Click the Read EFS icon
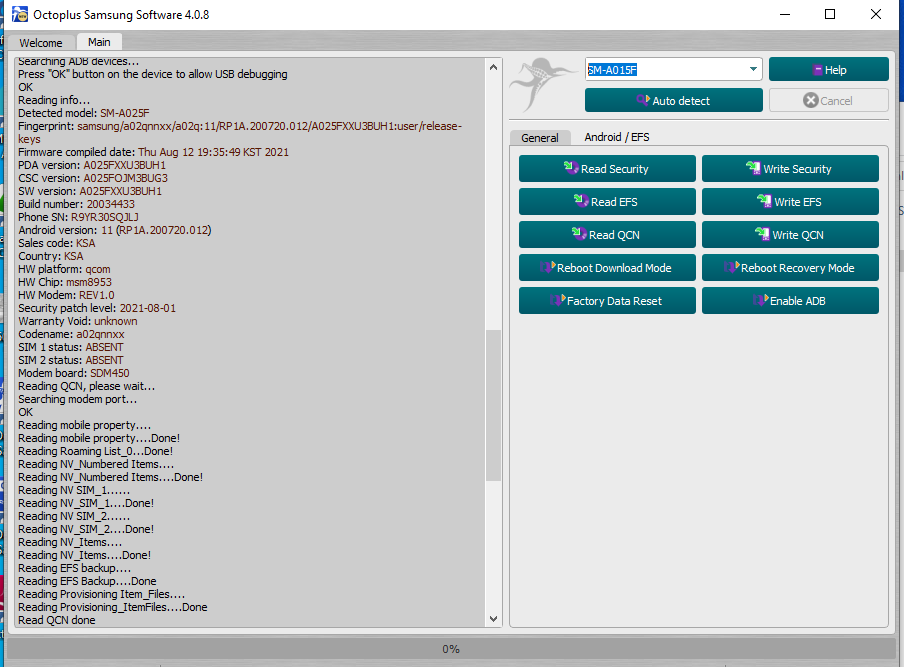904x667 pixels. [581, 202]
